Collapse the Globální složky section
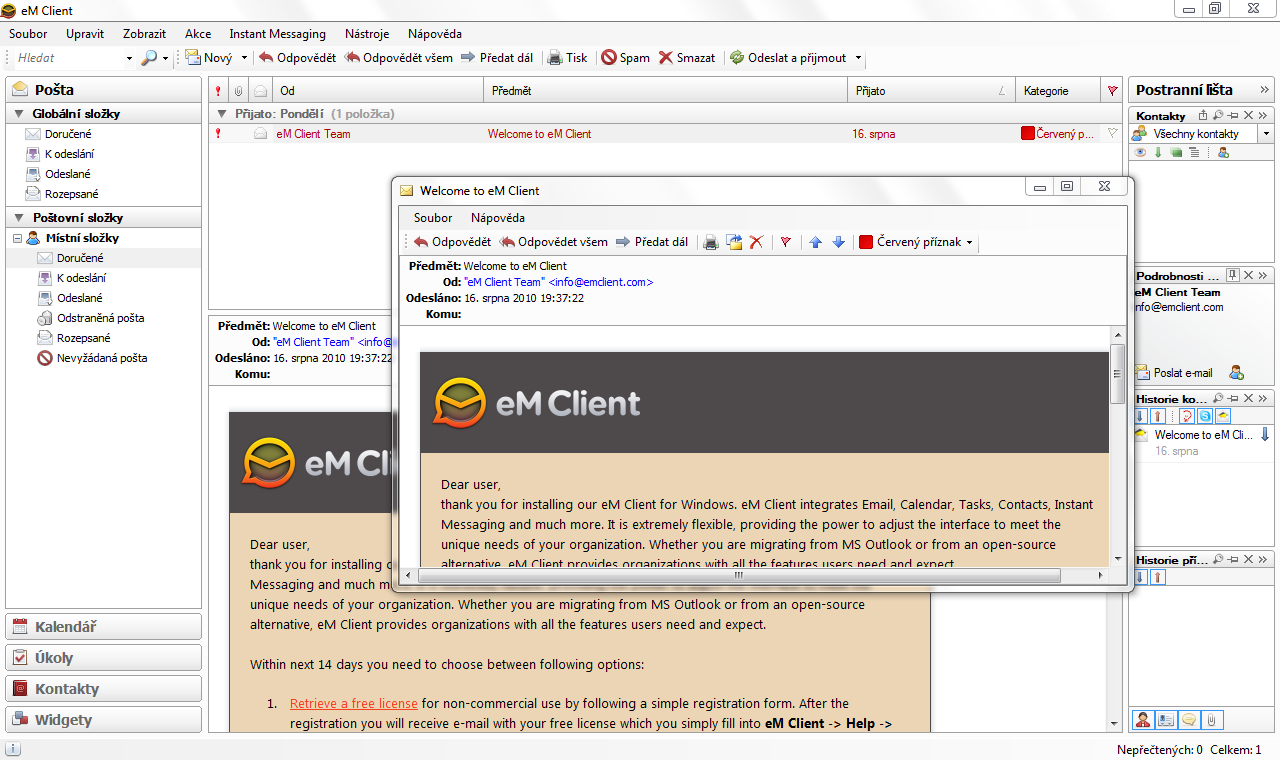Viewport: 1280px width, 760px height. pyautogui.click(x=19, y=114)
